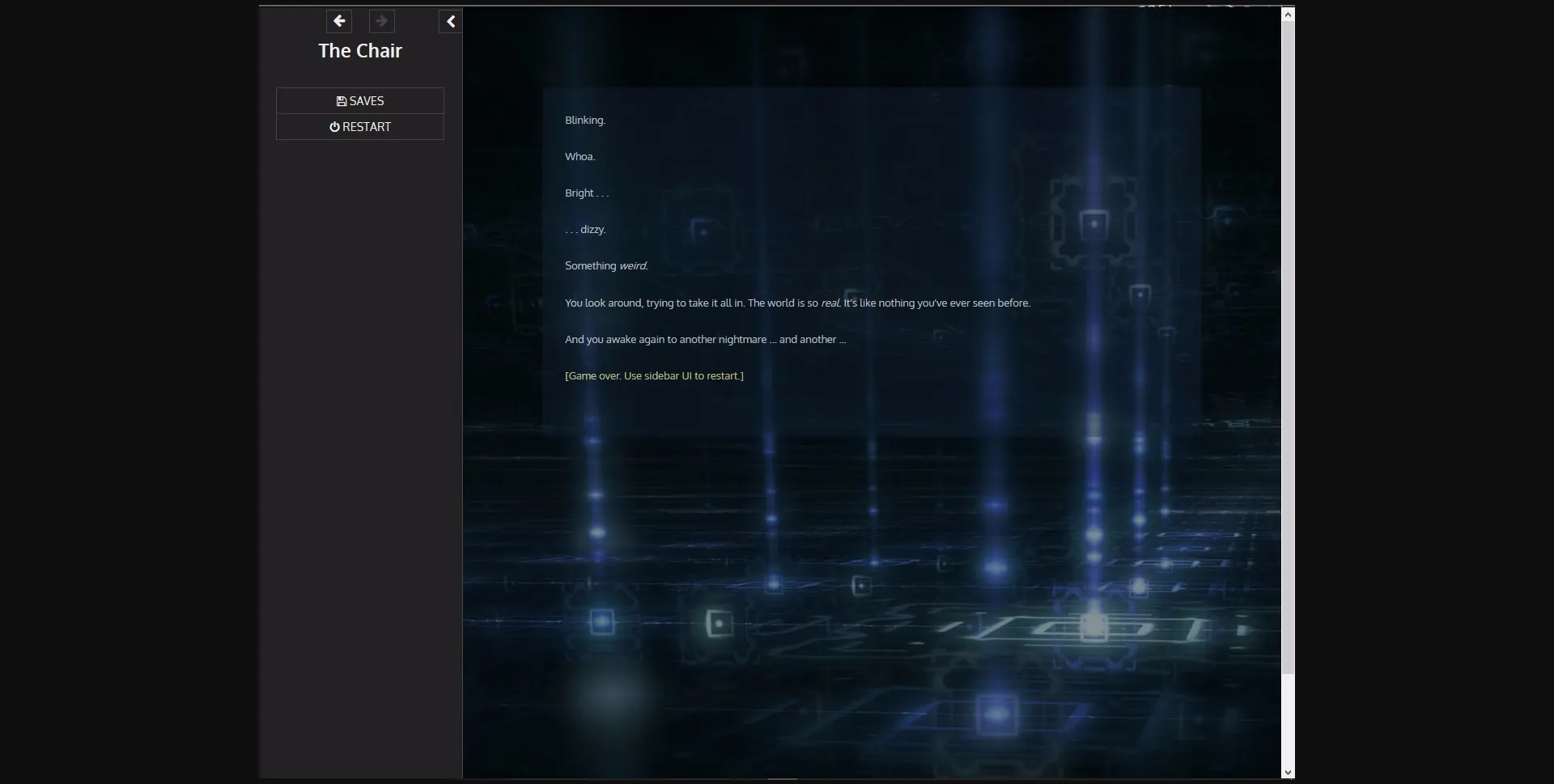Image resolution: width=1554 pixels, height=784 pixels.
Task: Click the scrollbar up arrow icon
Action: (1287, 13)
